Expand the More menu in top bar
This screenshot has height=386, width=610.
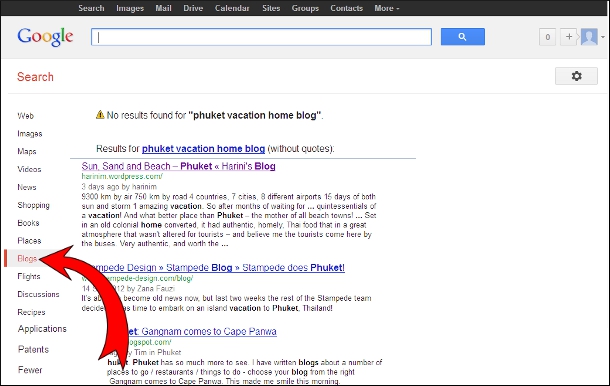click(x=387, y=8)
